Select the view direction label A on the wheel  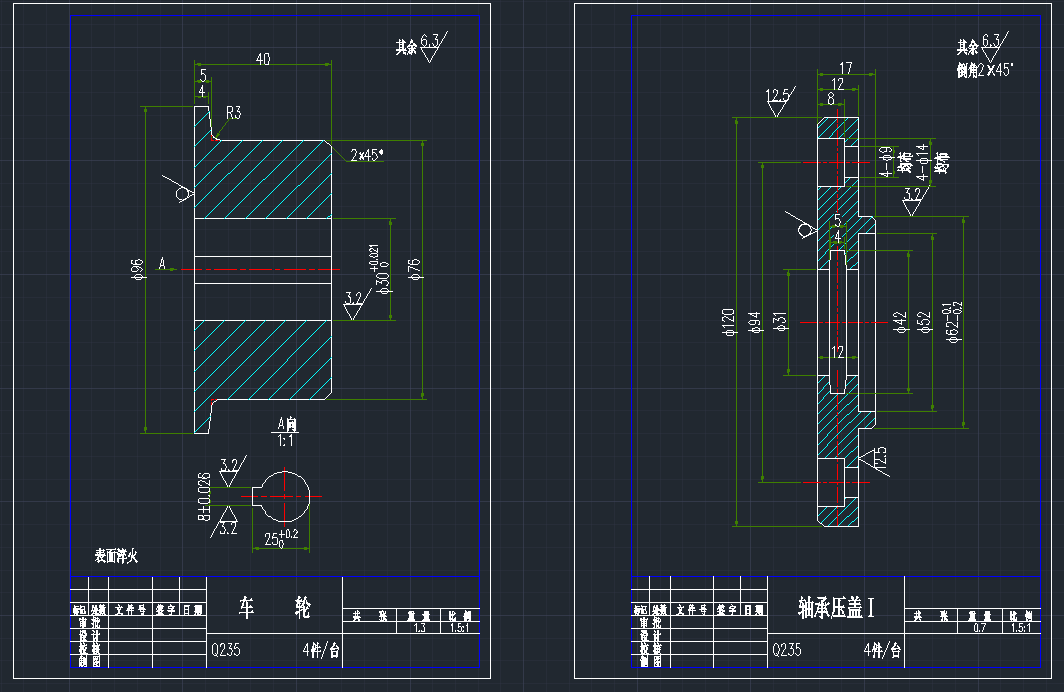162,263
